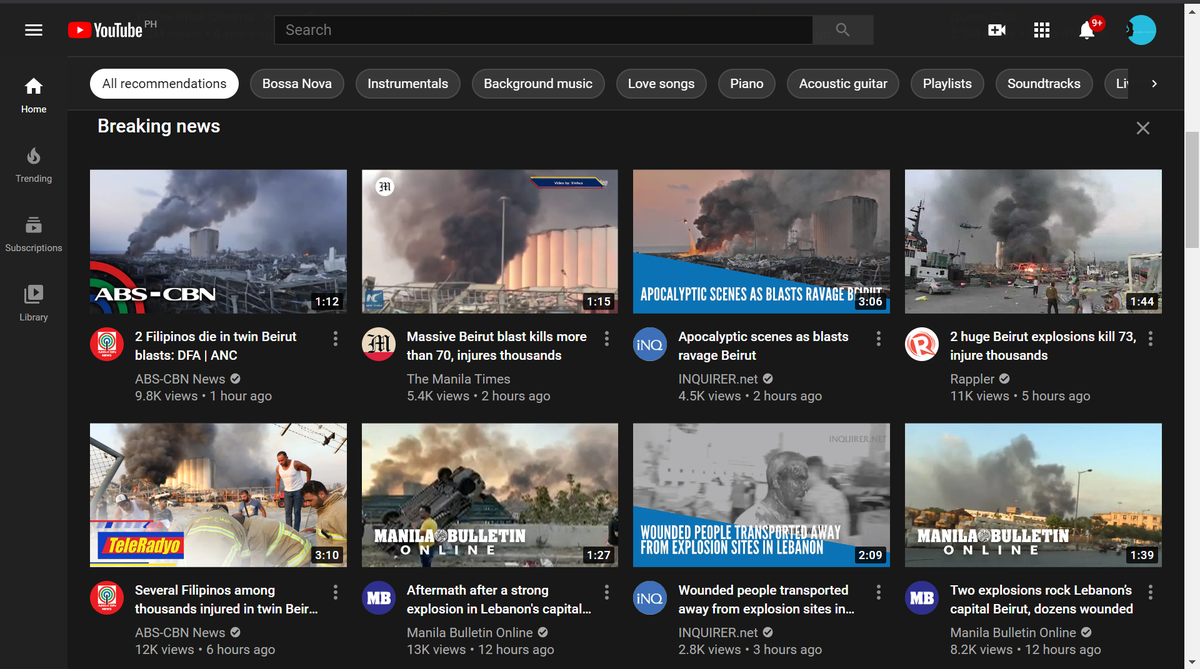1200x669 pixels.
Task: Open options menu for Two explosions rock video
Action: [x=1151, y=593]
